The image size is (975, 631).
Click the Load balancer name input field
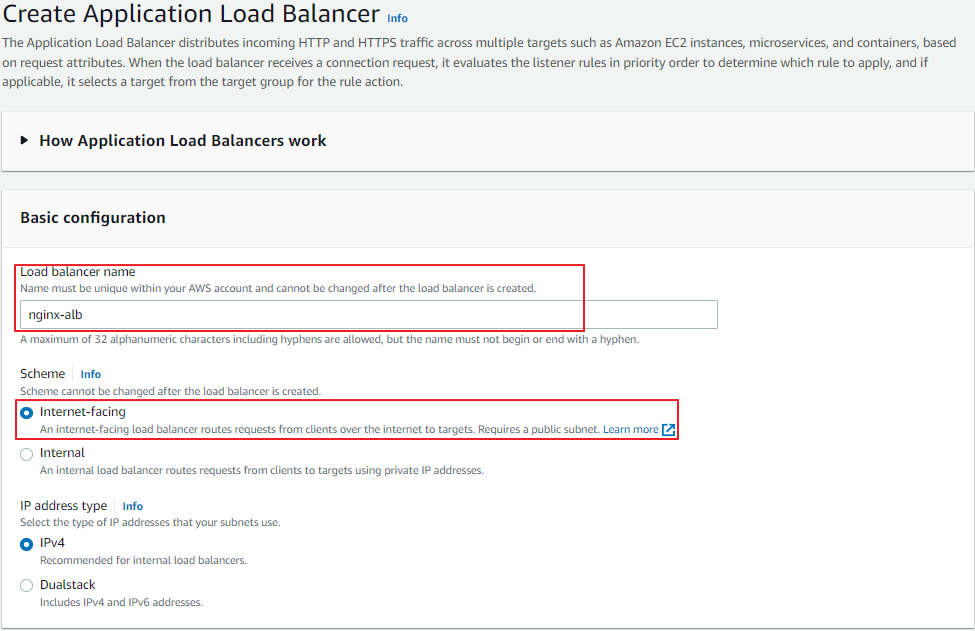pyautogui.click(x=369, y=315)
